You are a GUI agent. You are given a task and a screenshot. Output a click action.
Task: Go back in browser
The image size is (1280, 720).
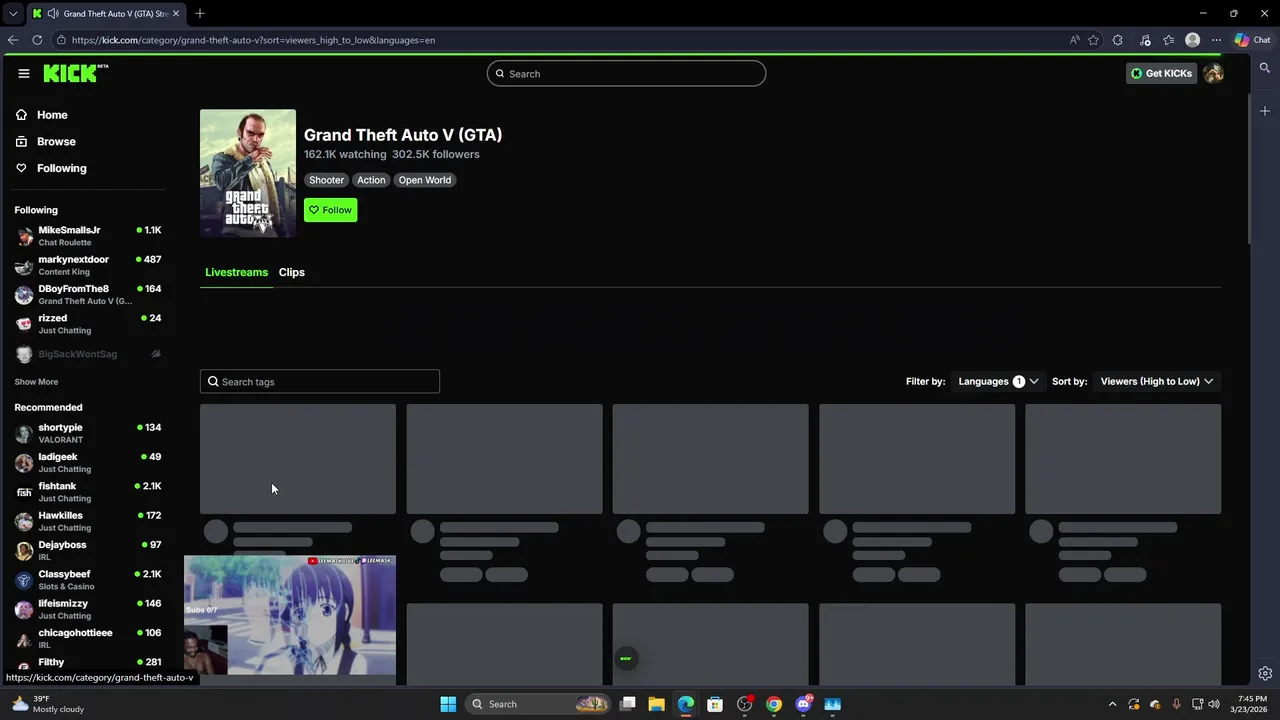click(13, 40)
